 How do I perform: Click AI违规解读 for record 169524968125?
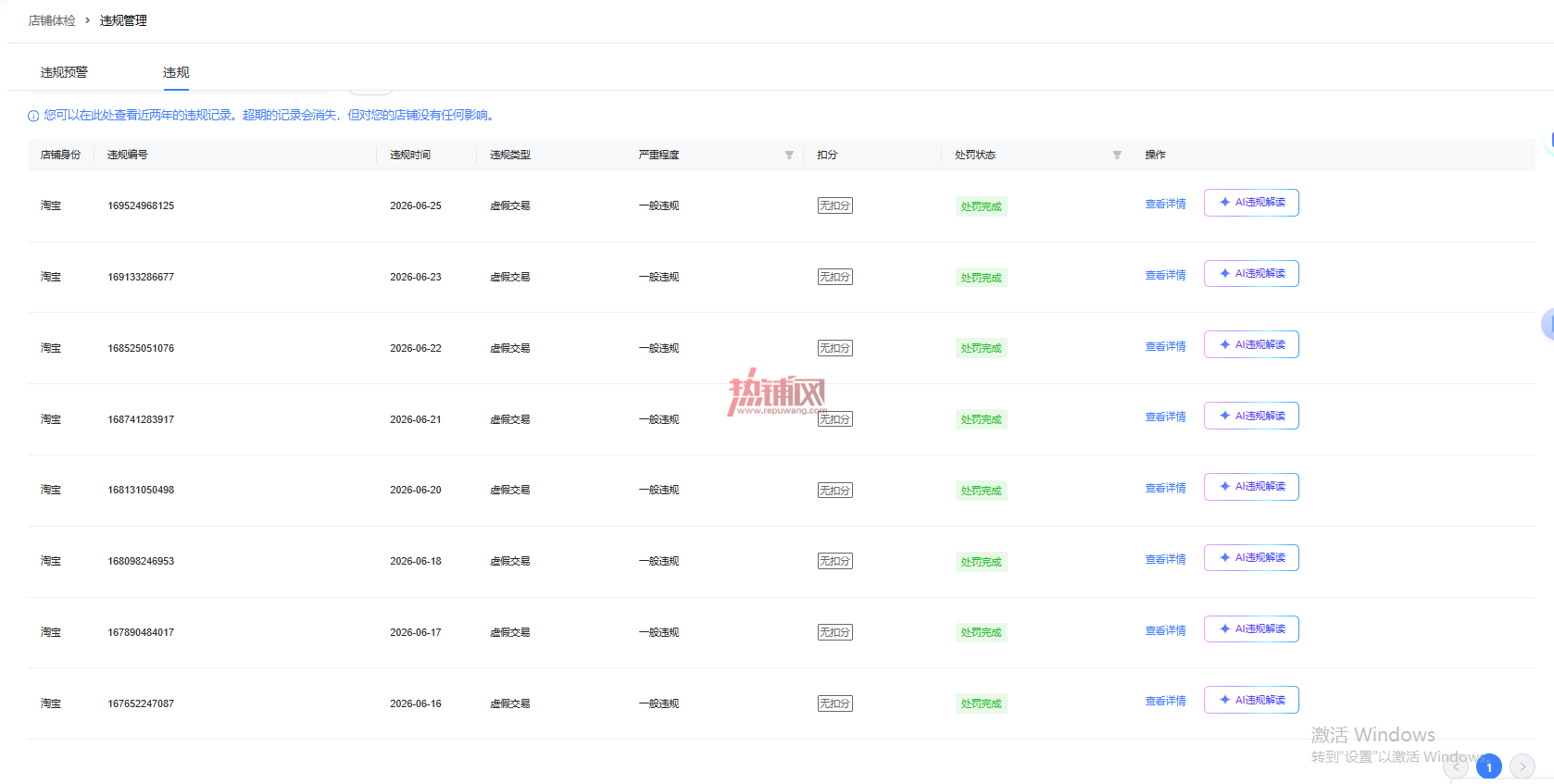(1251, 203)
